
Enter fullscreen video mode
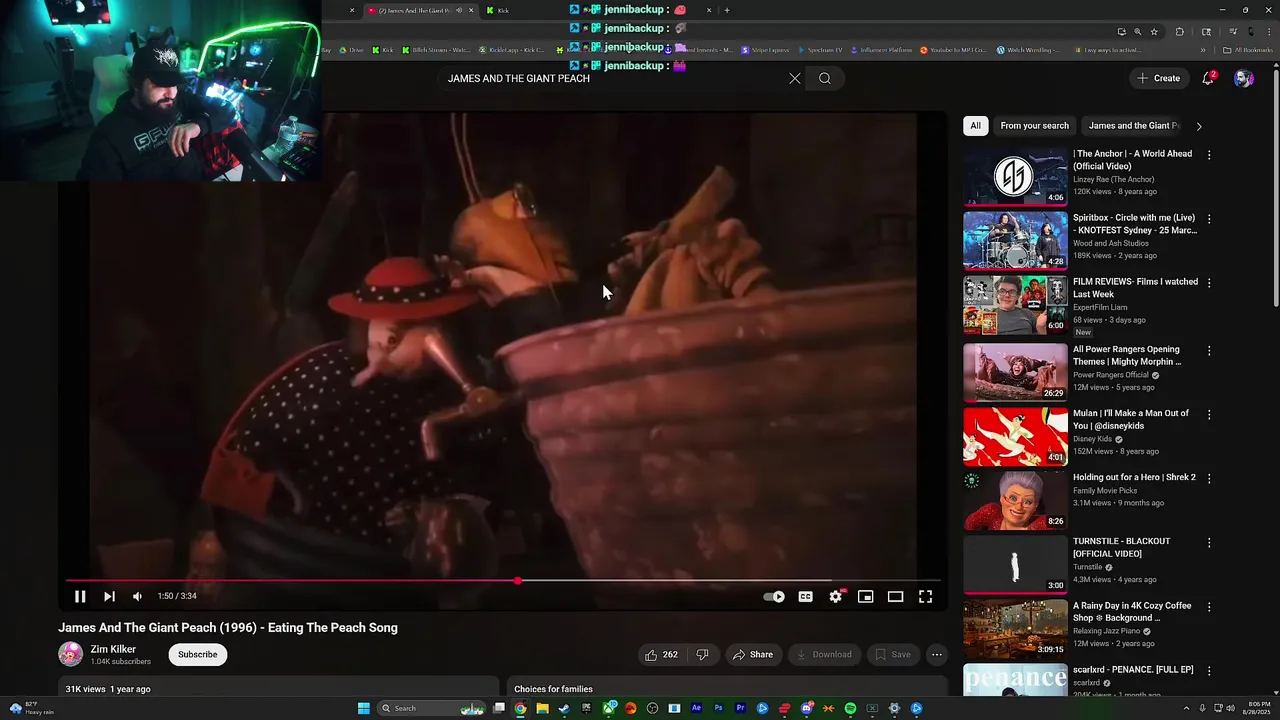pos(926,597)
